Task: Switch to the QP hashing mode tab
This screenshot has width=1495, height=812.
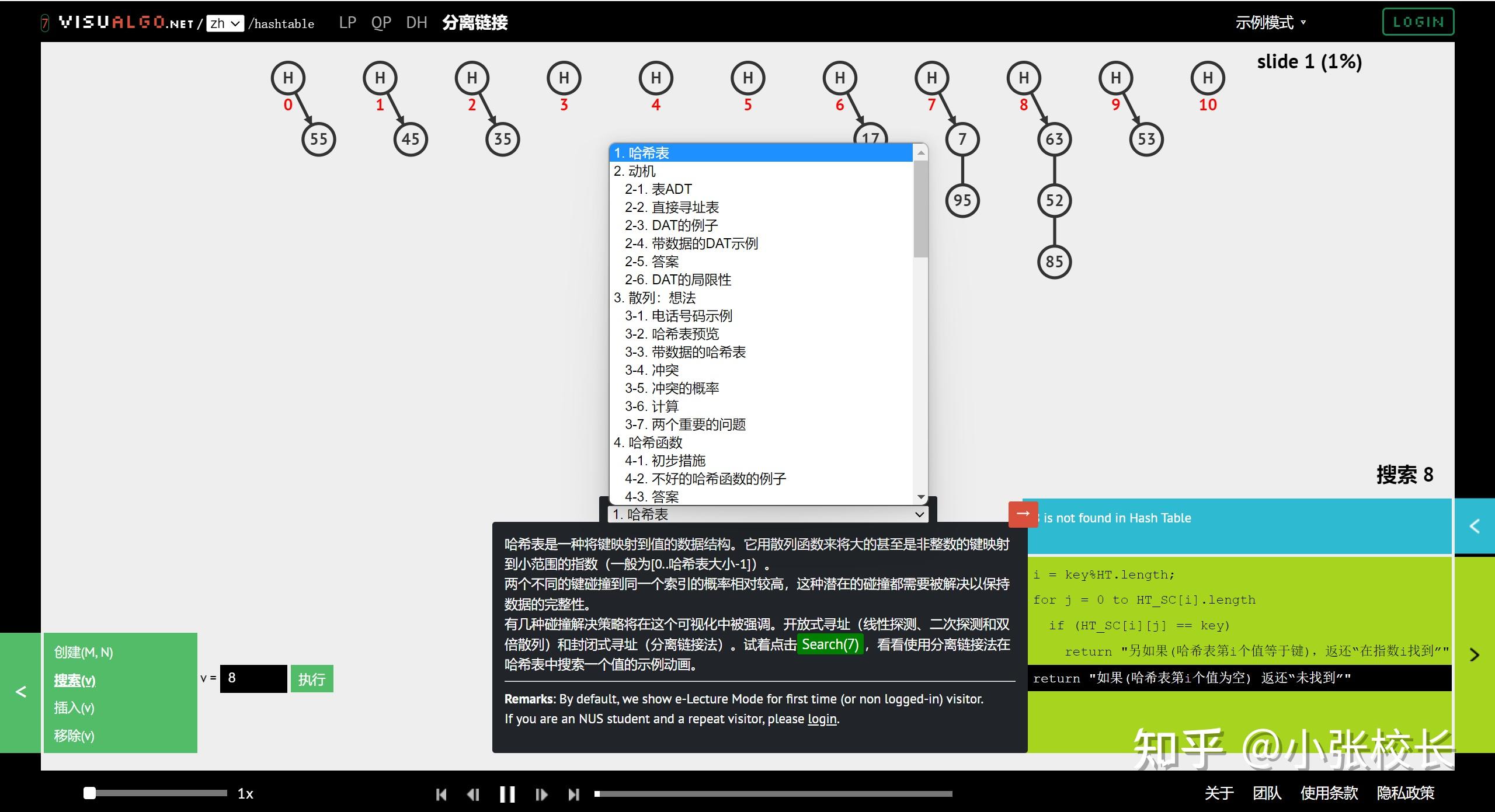Action: [381, 22]
